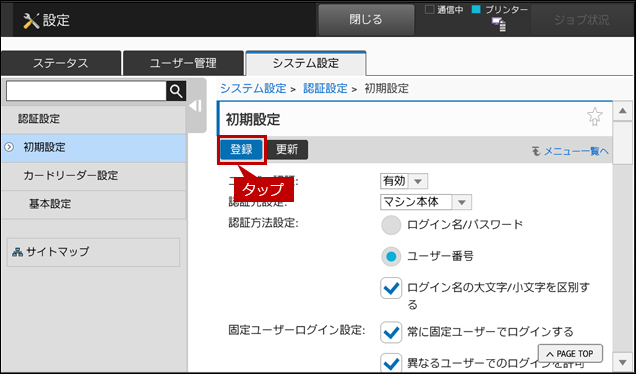Click the 更新 button

(287, 150)
